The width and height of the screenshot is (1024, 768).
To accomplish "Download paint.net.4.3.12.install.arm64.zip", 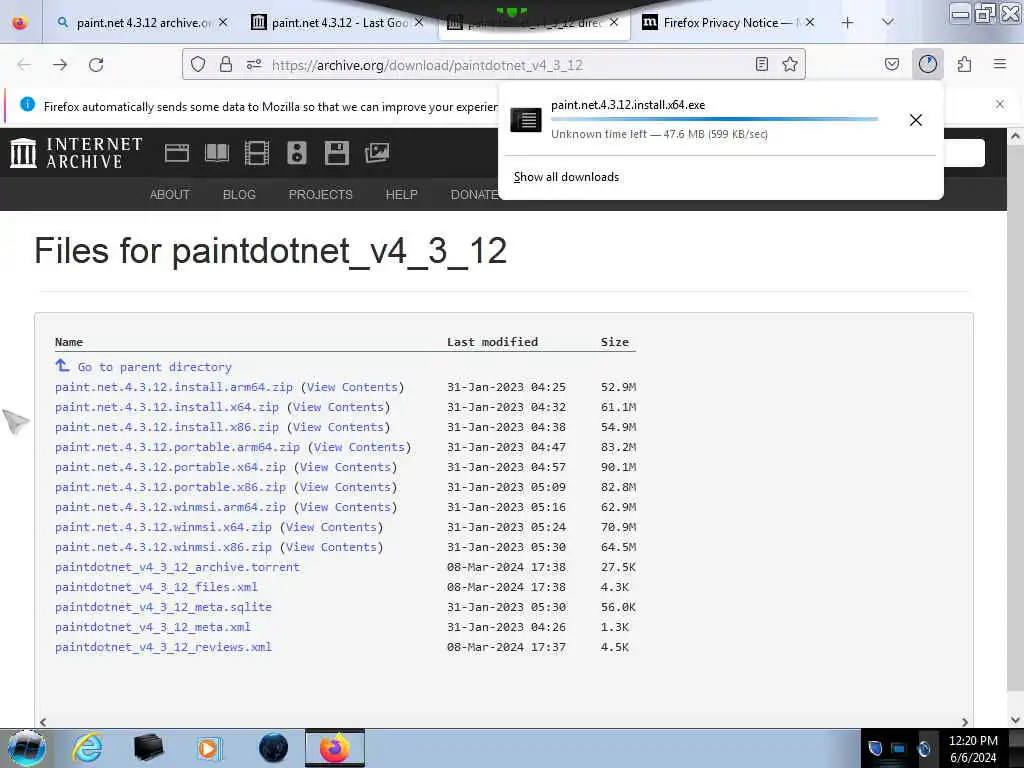I will 174,387.
